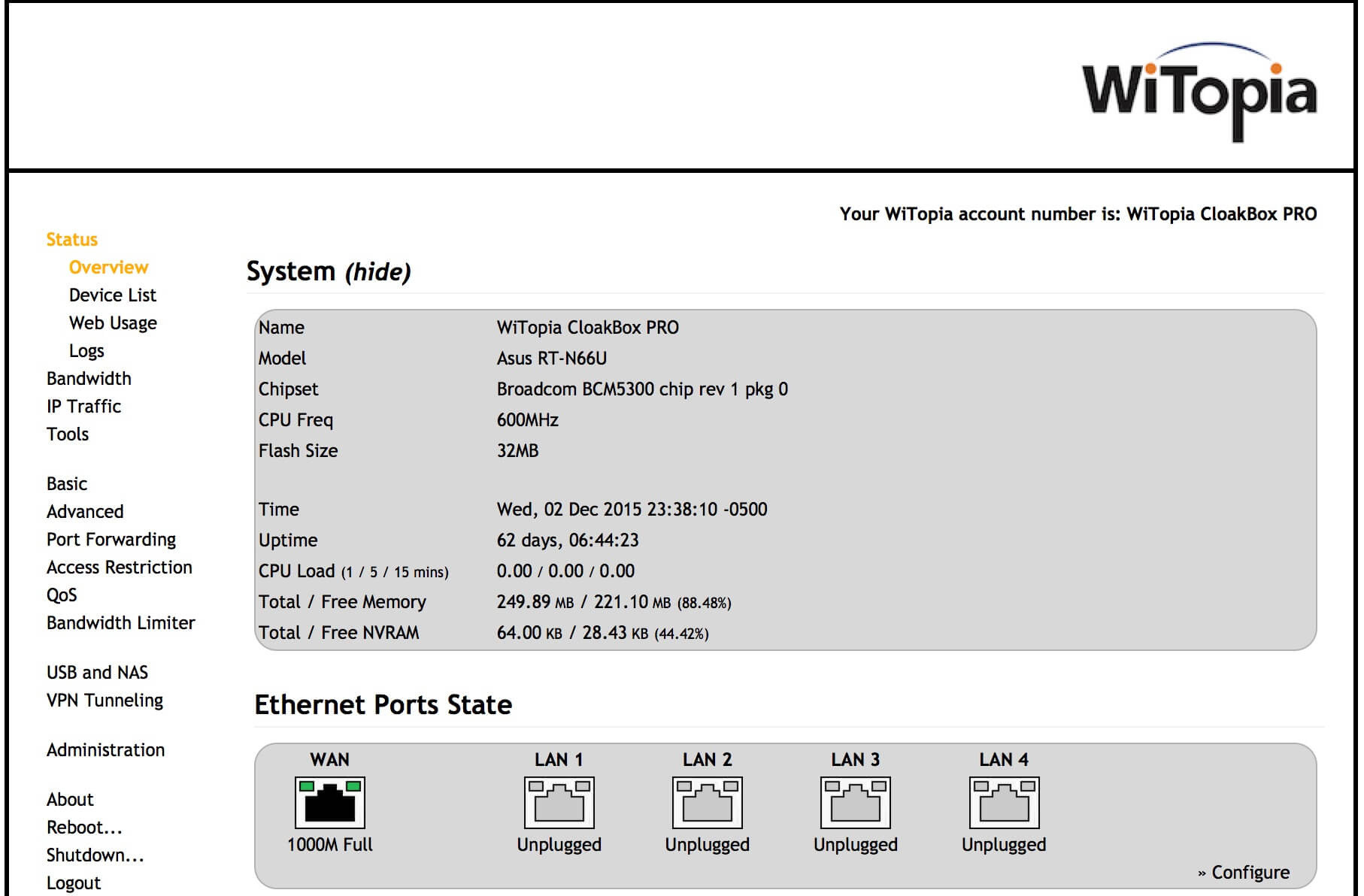Open Bandwidth Limiter page
This screenshot has width=1364, height=896.
click(x=121, y=623)
